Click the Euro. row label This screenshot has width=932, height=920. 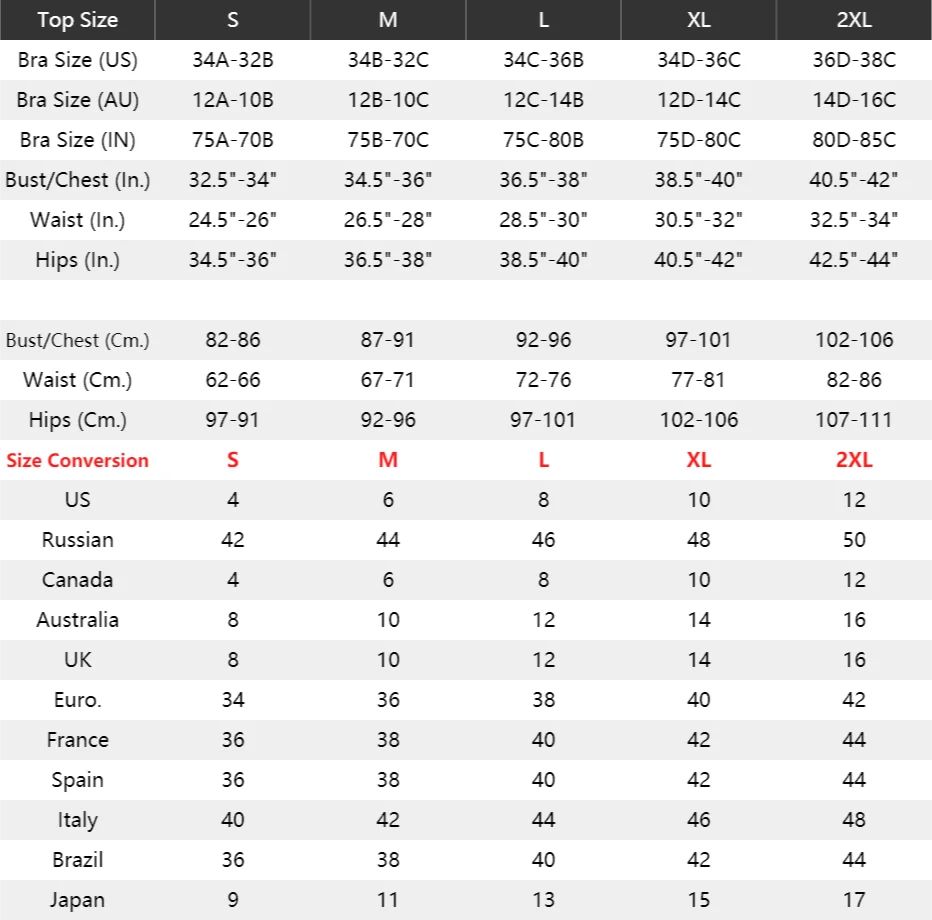point(77,700)
